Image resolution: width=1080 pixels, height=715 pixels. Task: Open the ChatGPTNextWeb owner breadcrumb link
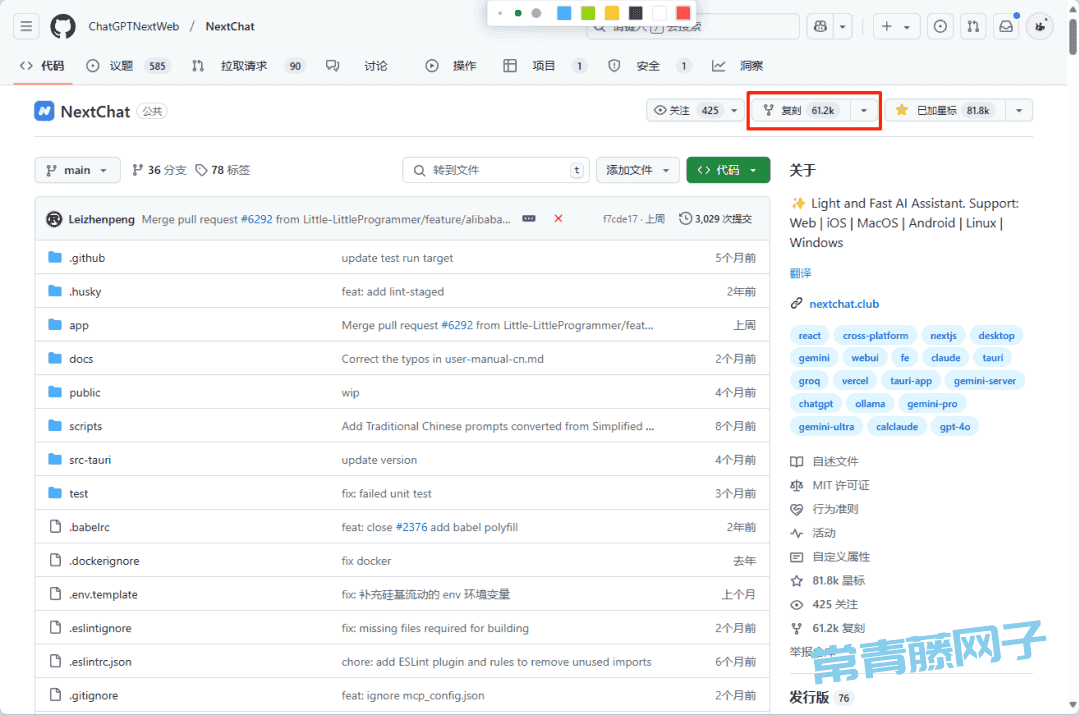click(134, 26)
